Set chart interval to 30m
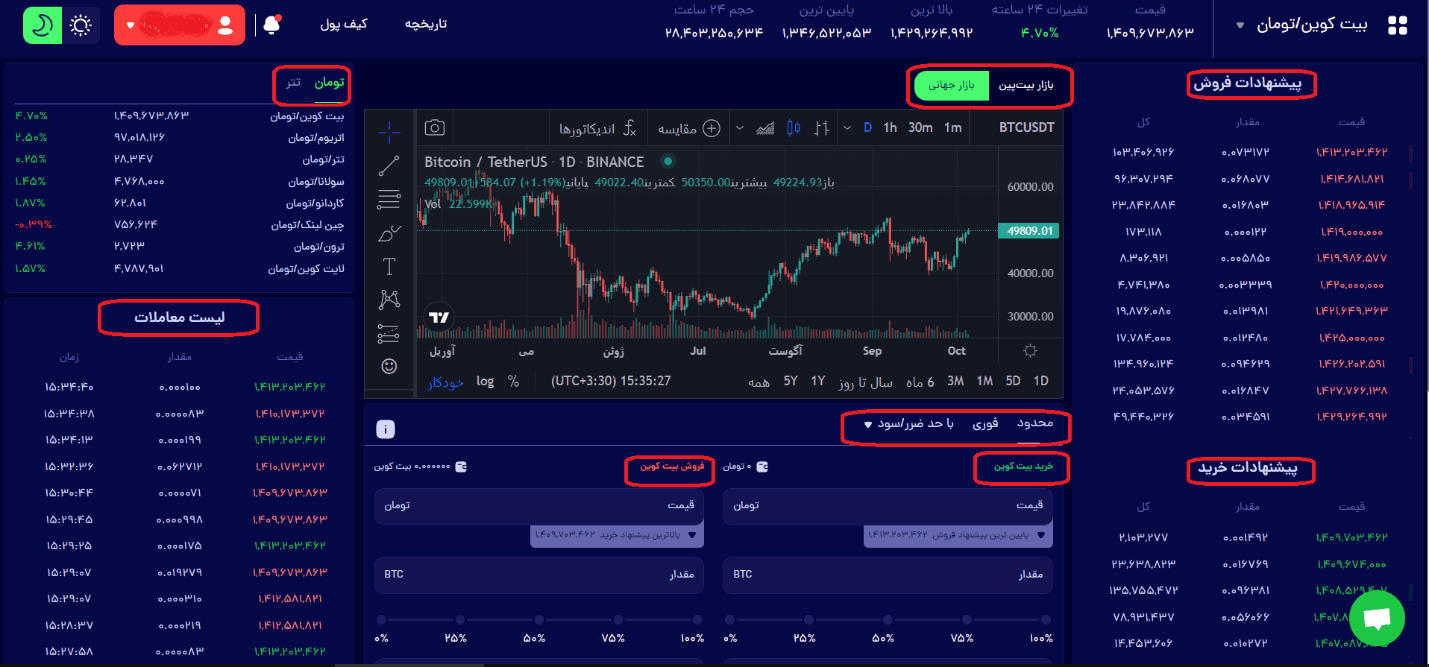 [920, 128]
